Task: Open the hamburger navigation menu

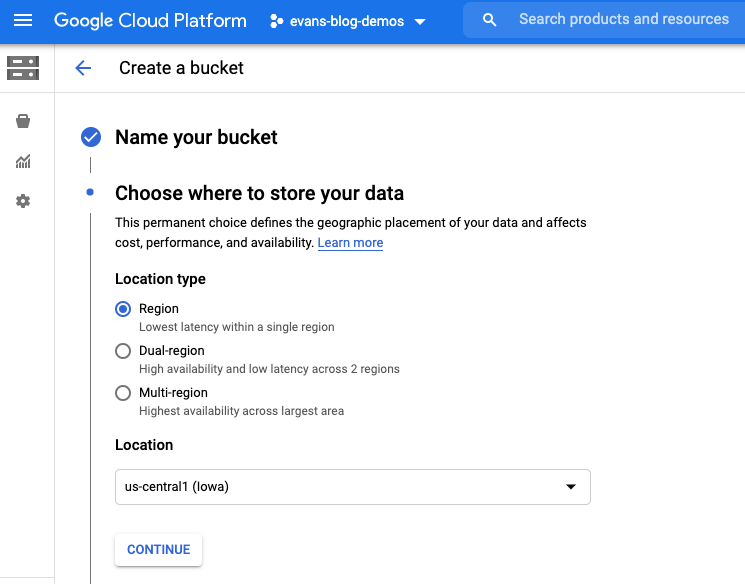Action: (23, 21)
